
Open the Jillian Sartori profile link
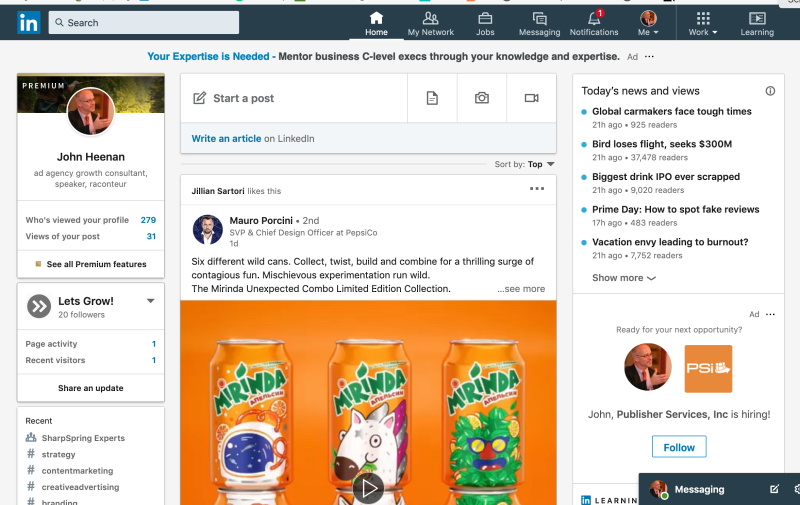(x=218, y=191)
